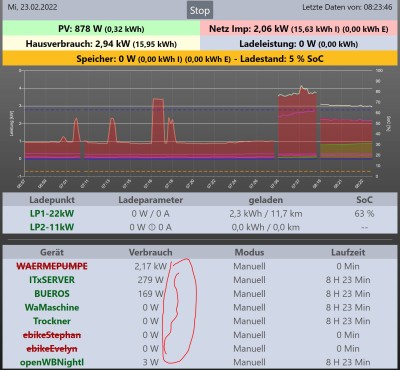400x370 pixels.
Task: Click the Stop button at top
Action: pos(199,11)
